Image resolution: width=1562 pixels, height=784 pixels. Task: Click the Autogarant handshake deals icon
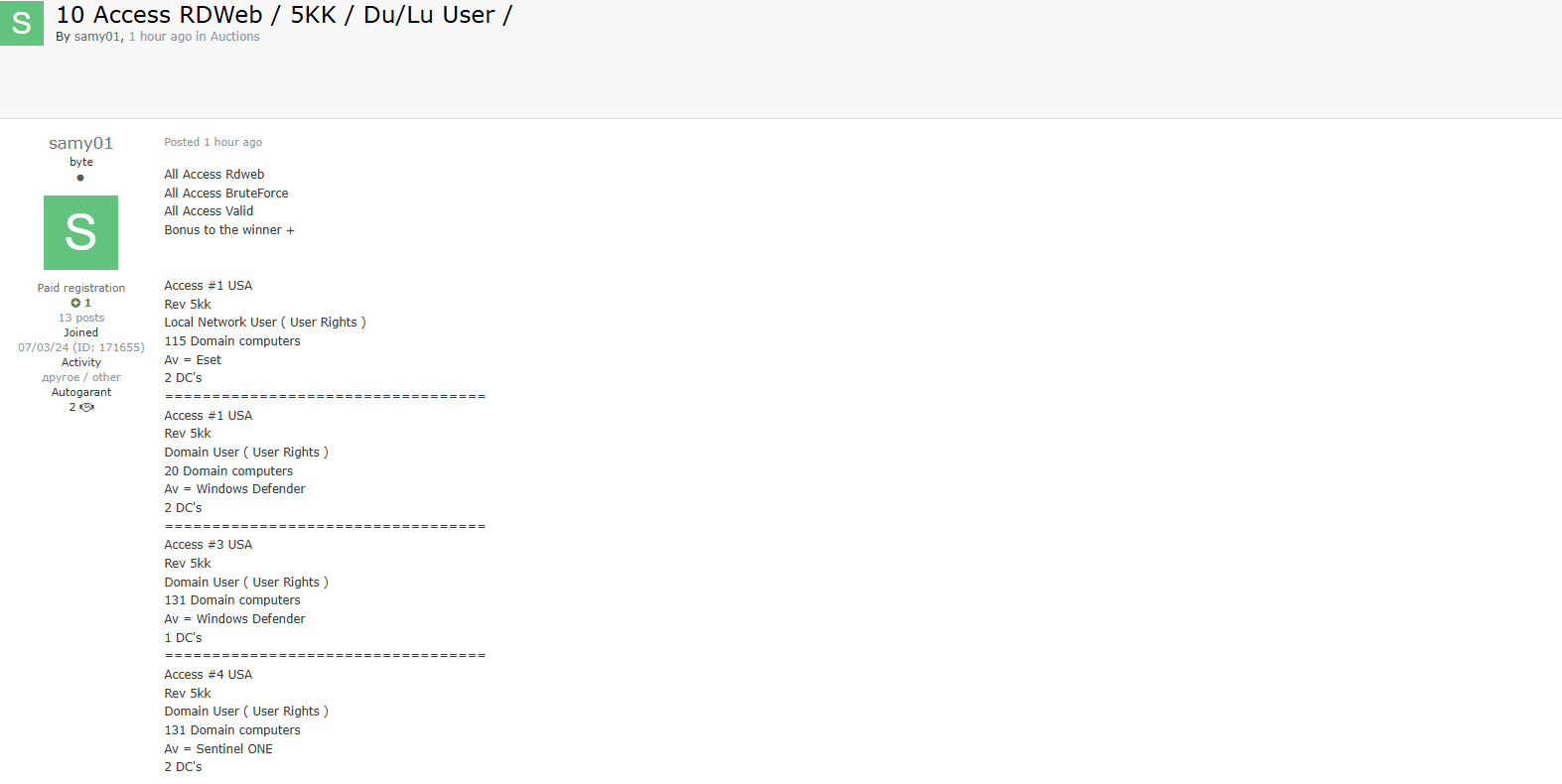click(x=87, y=407)
